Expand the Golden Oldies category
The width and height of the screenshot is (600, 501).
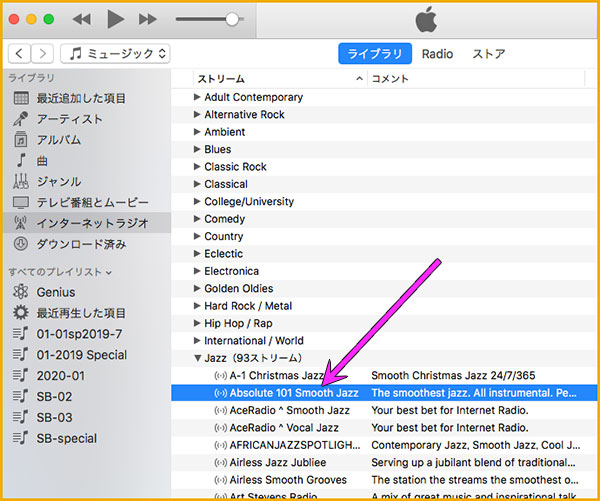pos(197,289)
